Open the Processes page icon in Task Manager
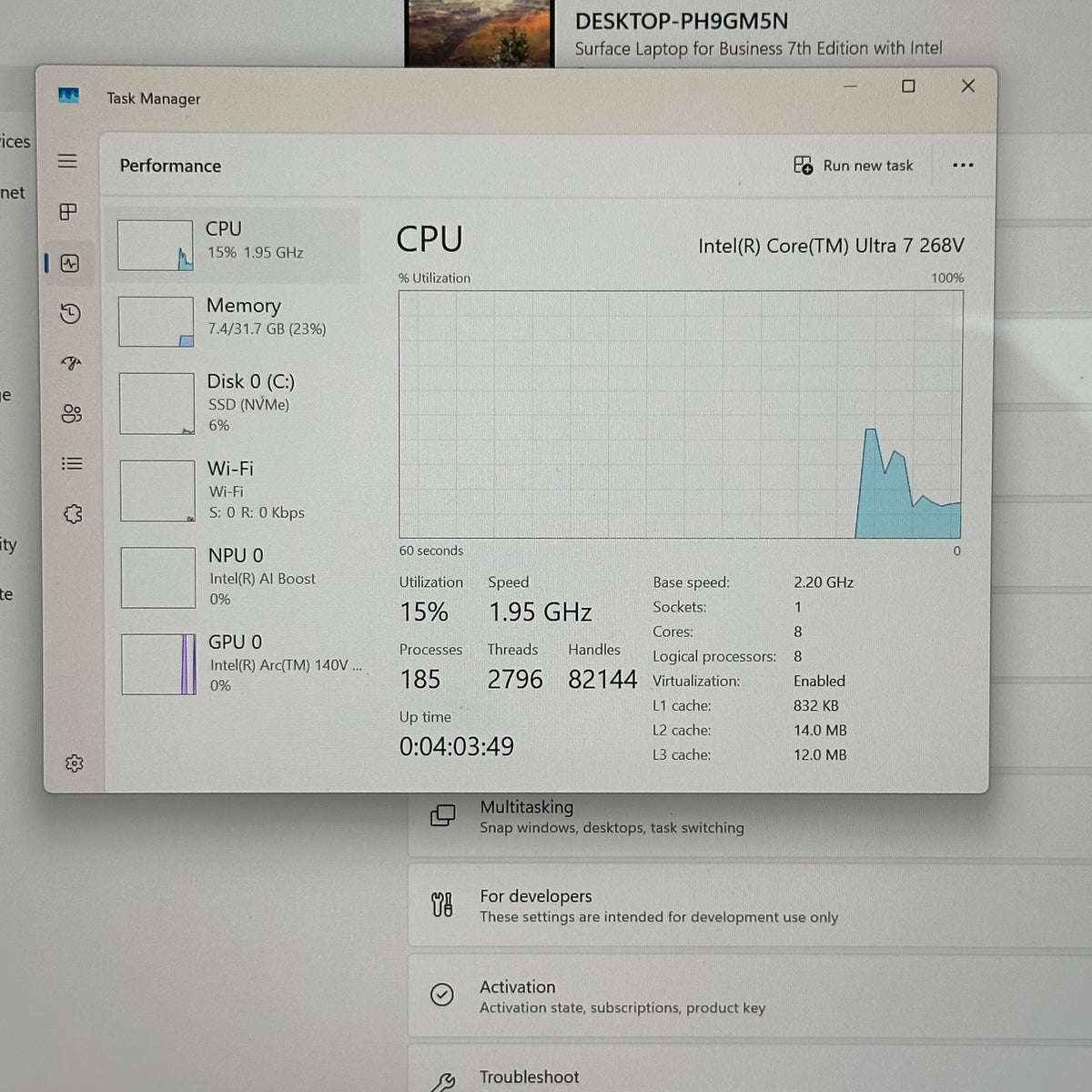Screen dimensions: 1092x1092 (x=68, y=212)
